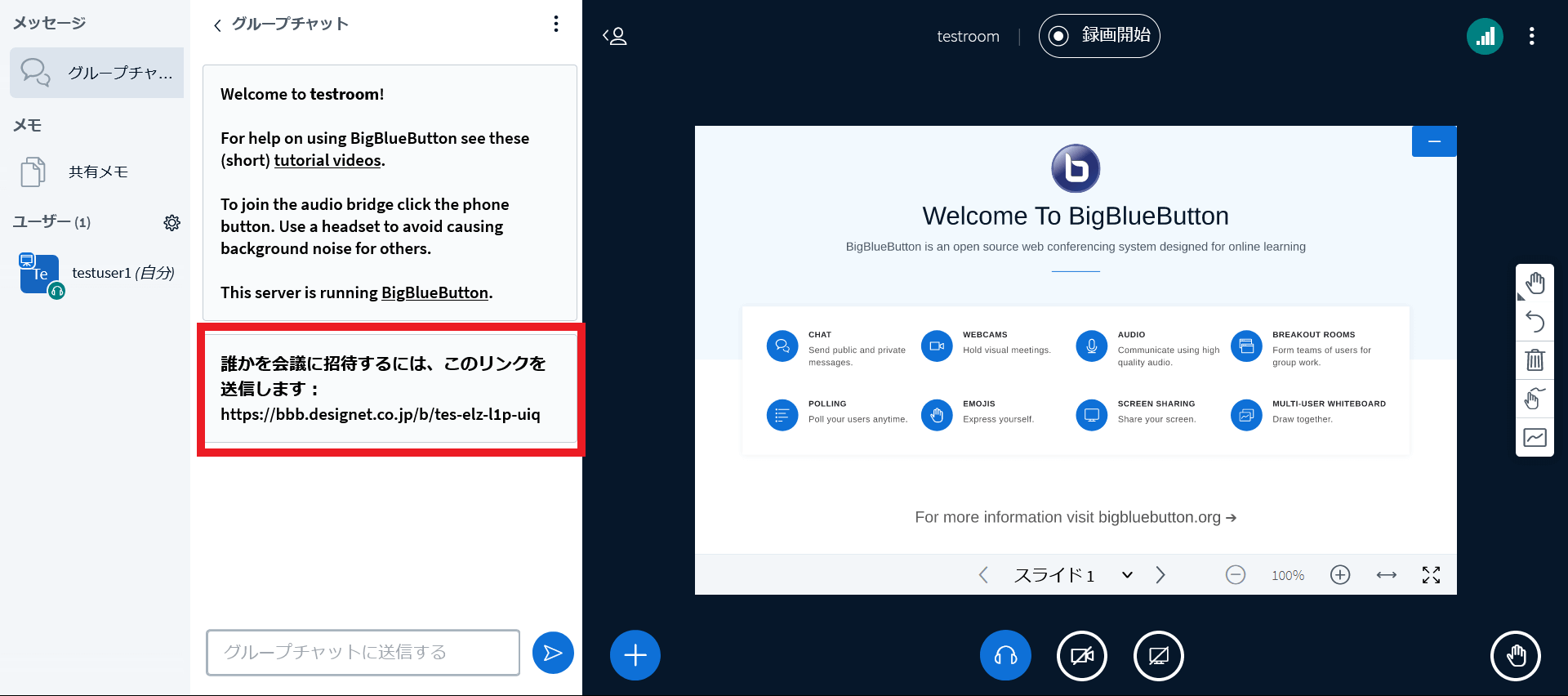
Task: Go to the next slide
Action: tap(1160, 575)
